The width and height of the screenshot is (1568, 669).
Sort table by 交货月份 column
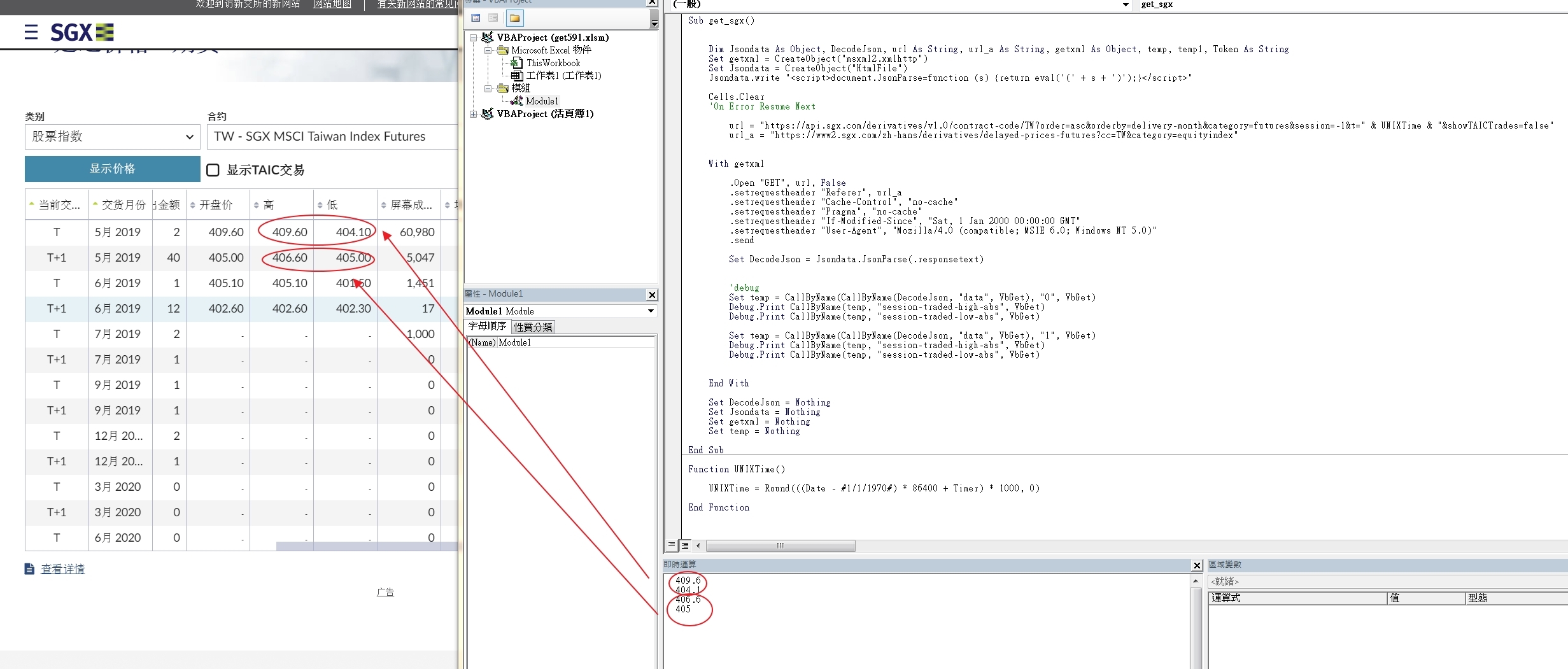[120, 205]
